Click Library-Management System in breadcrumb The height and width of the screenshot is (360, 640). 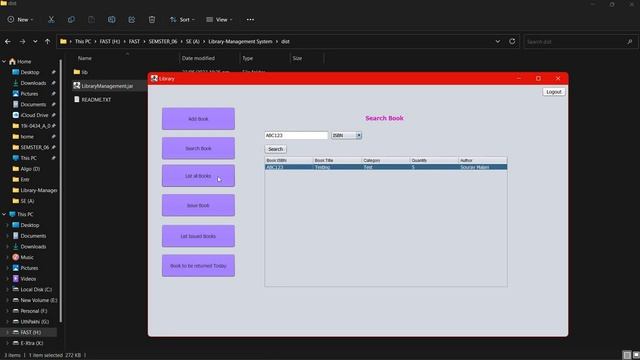pos(240,42)
